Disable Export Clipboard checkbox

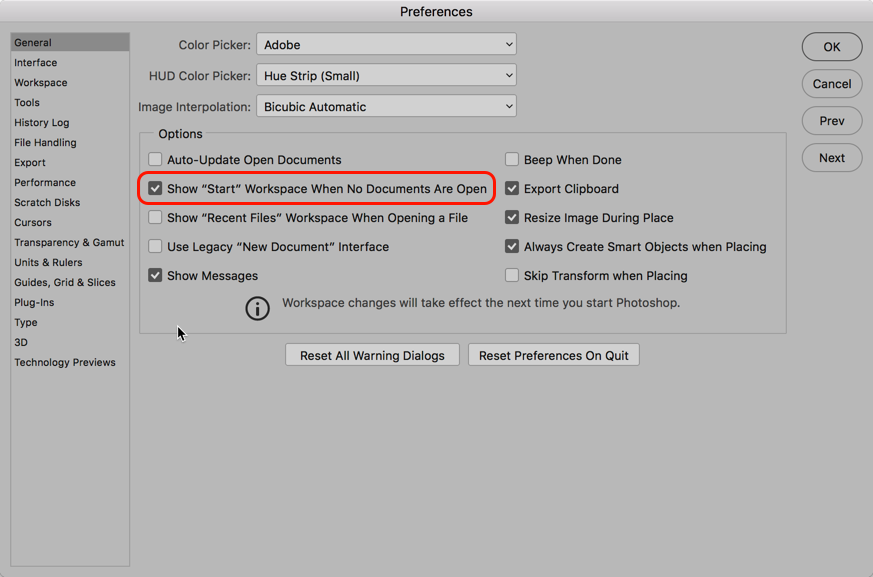point(512,189)
